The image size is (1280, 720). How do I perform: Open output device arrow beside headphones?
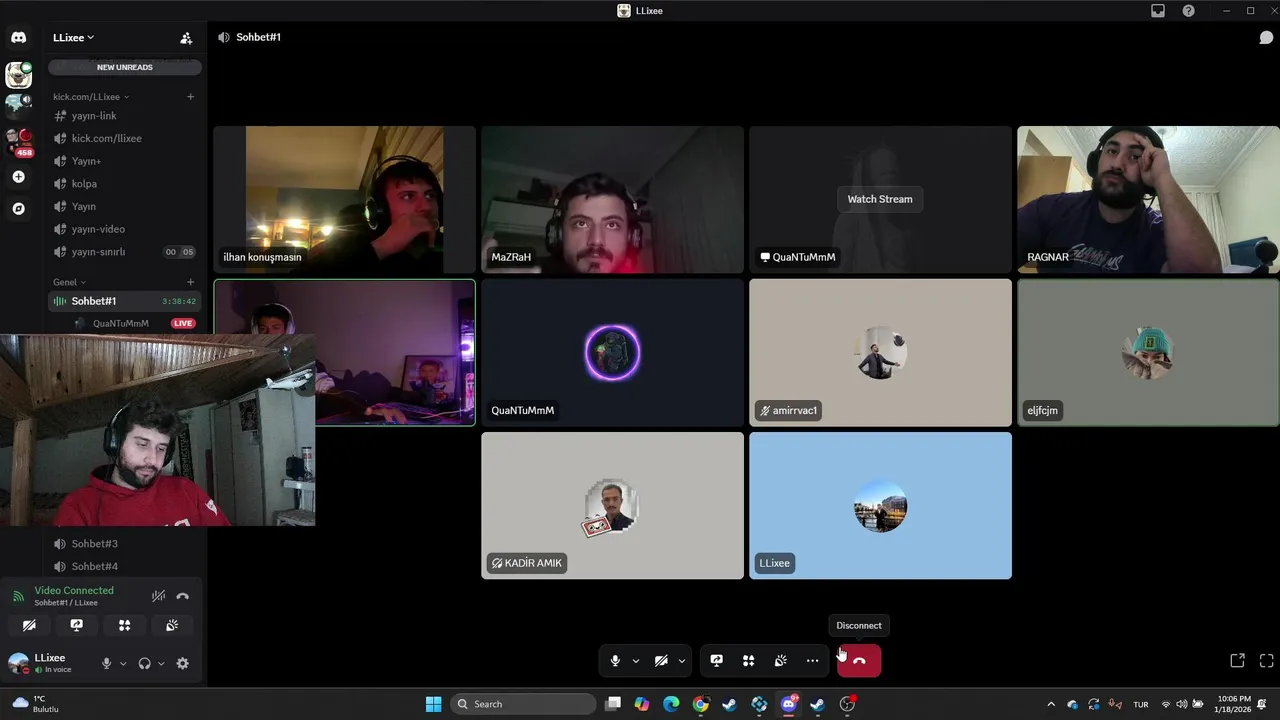coord(161,663)
